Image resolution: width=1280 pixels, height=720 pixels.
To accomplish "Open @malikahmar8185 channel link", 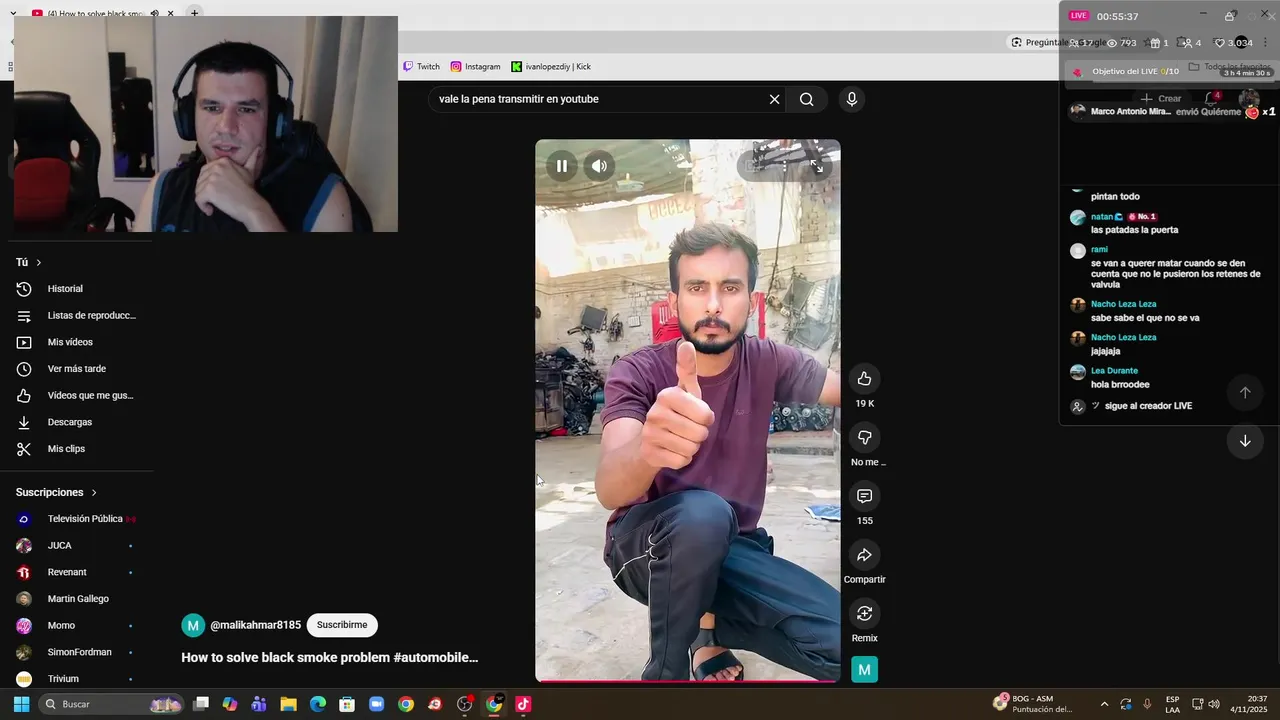I will click(x=255, y=625).
